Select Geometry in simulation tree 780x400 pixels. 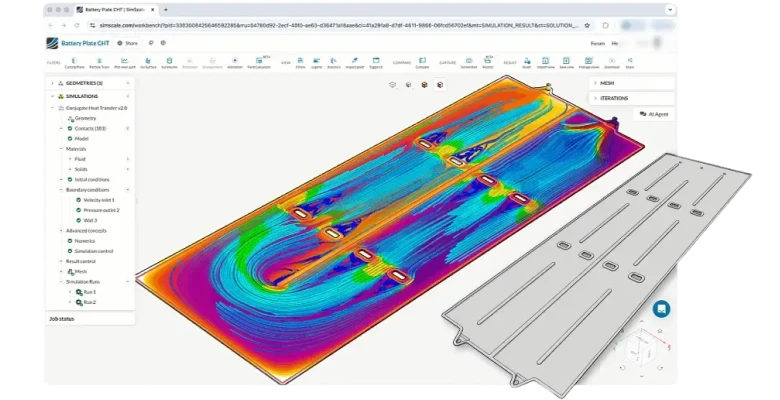click(85, 118)
